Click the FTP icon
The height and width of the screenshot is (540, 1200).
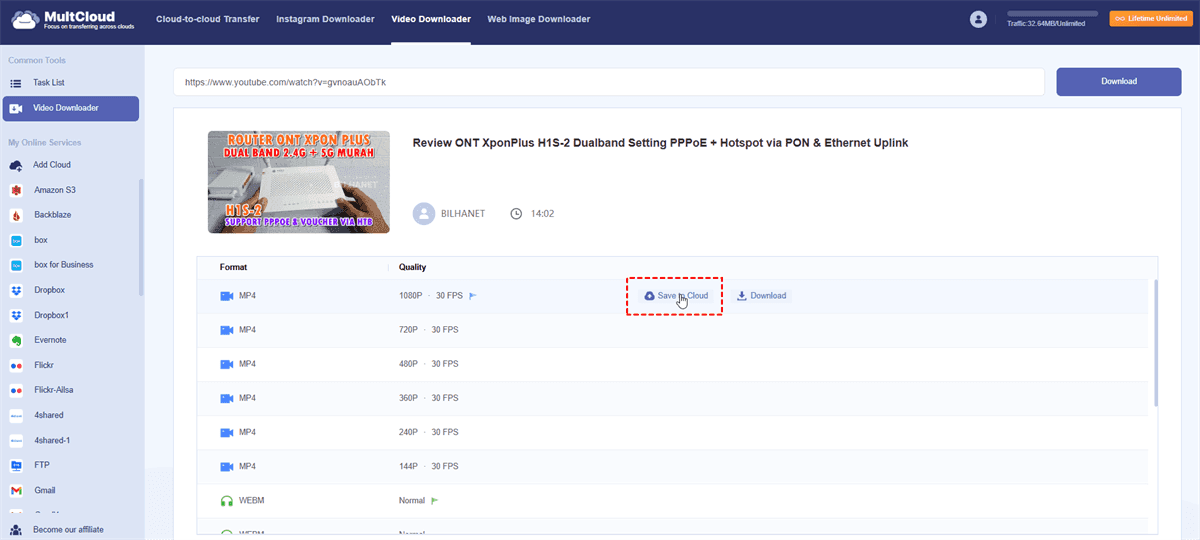coord(16,465)
